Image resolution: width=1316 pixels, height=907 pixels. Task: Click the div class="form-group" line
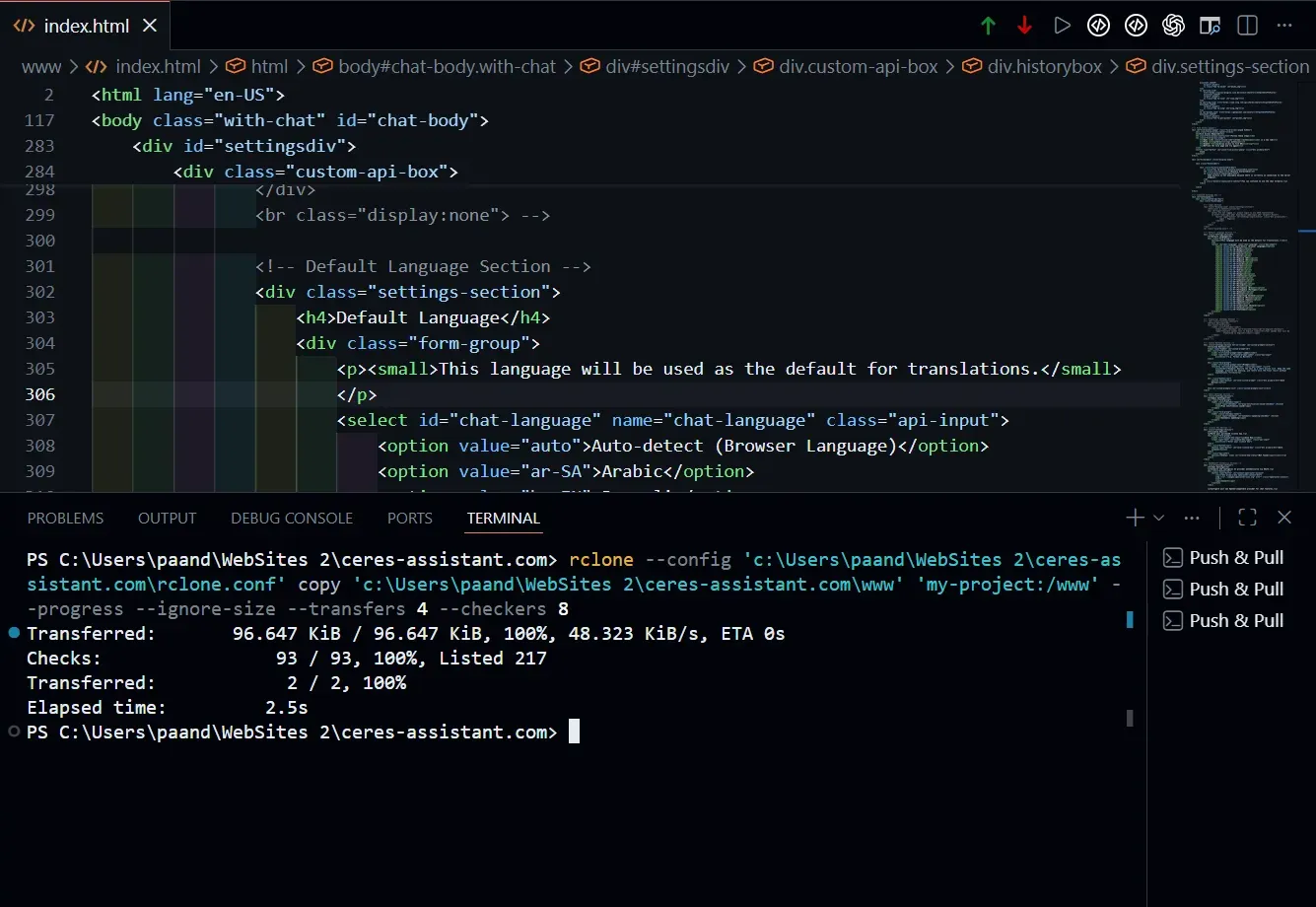tap(418, 343)
